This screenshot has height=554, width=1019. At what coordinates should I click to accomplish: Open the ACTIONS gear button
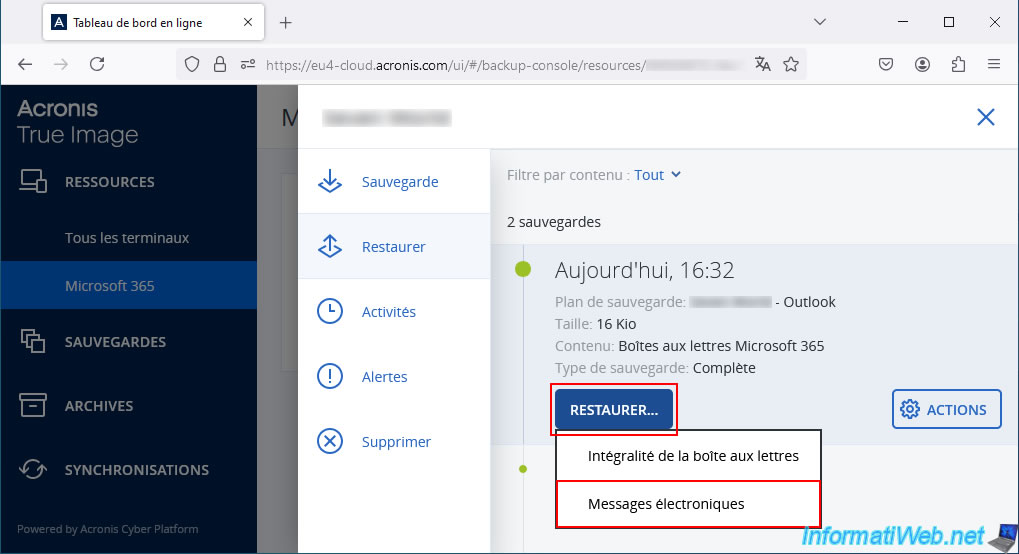pos(947,409)
